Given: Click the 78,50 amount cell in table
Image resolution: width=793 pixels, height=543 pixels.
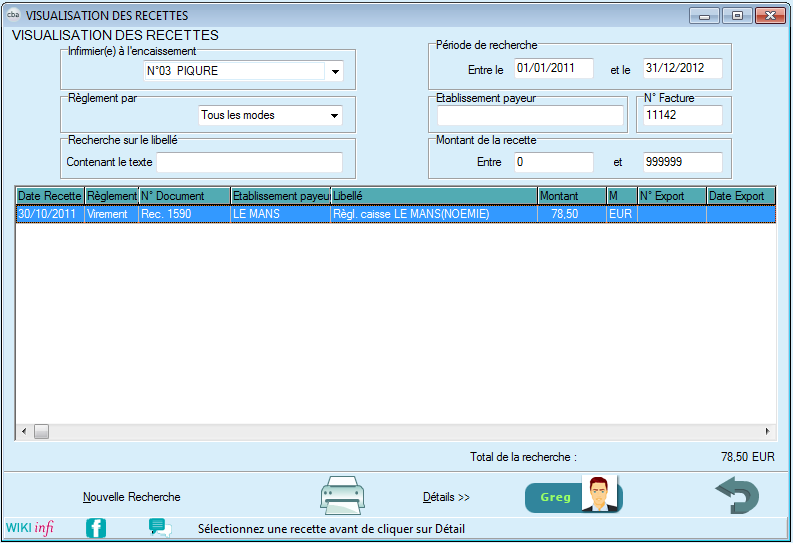Looking at the screenshot, I should pos(572,214).
